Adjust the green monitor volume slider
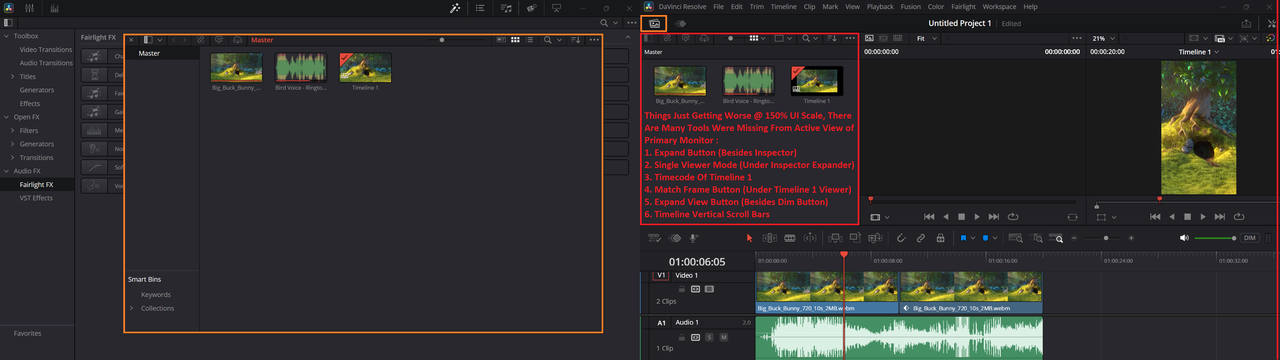The height and width of the screenshot is (360, 1280). click(1215, 237)
